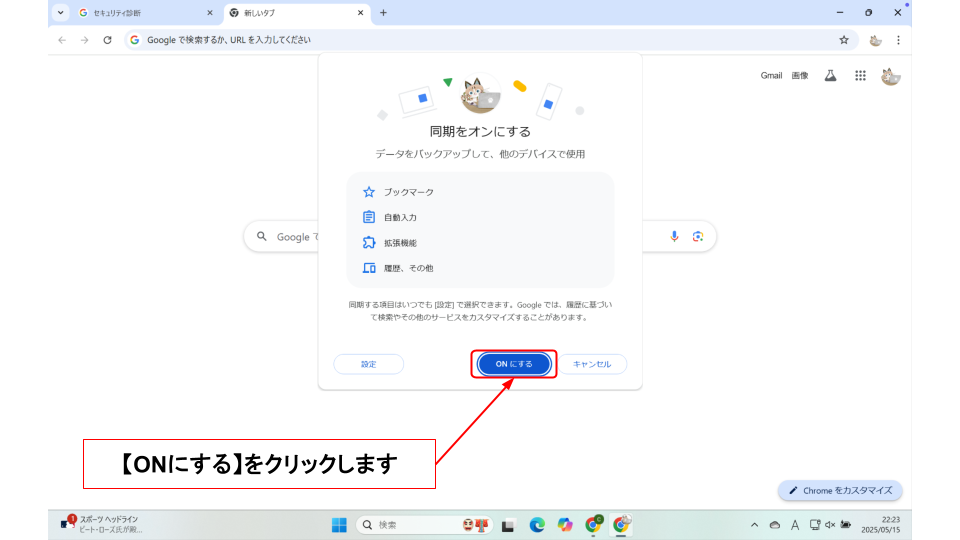Open the 画像 link

[x=799, y=76]
